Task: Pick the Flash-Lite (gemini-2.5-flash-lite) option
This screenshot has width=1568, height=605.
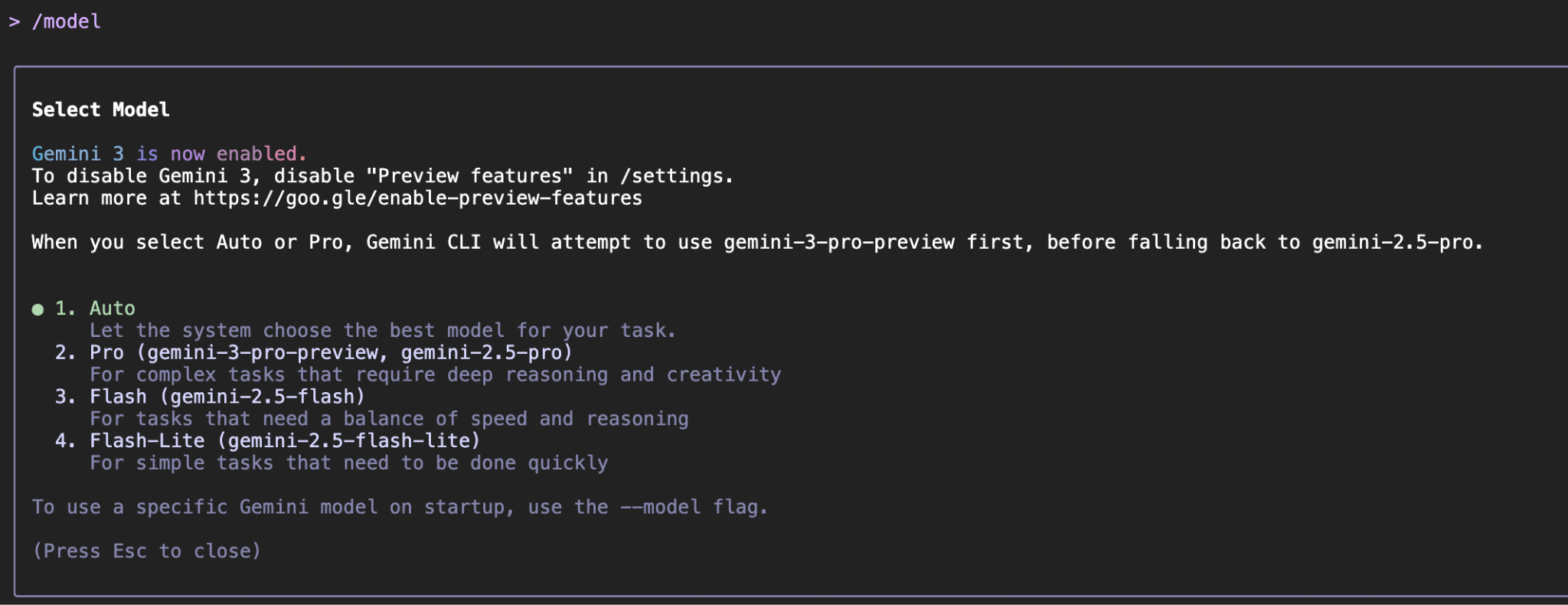Action: coord(284,441)
